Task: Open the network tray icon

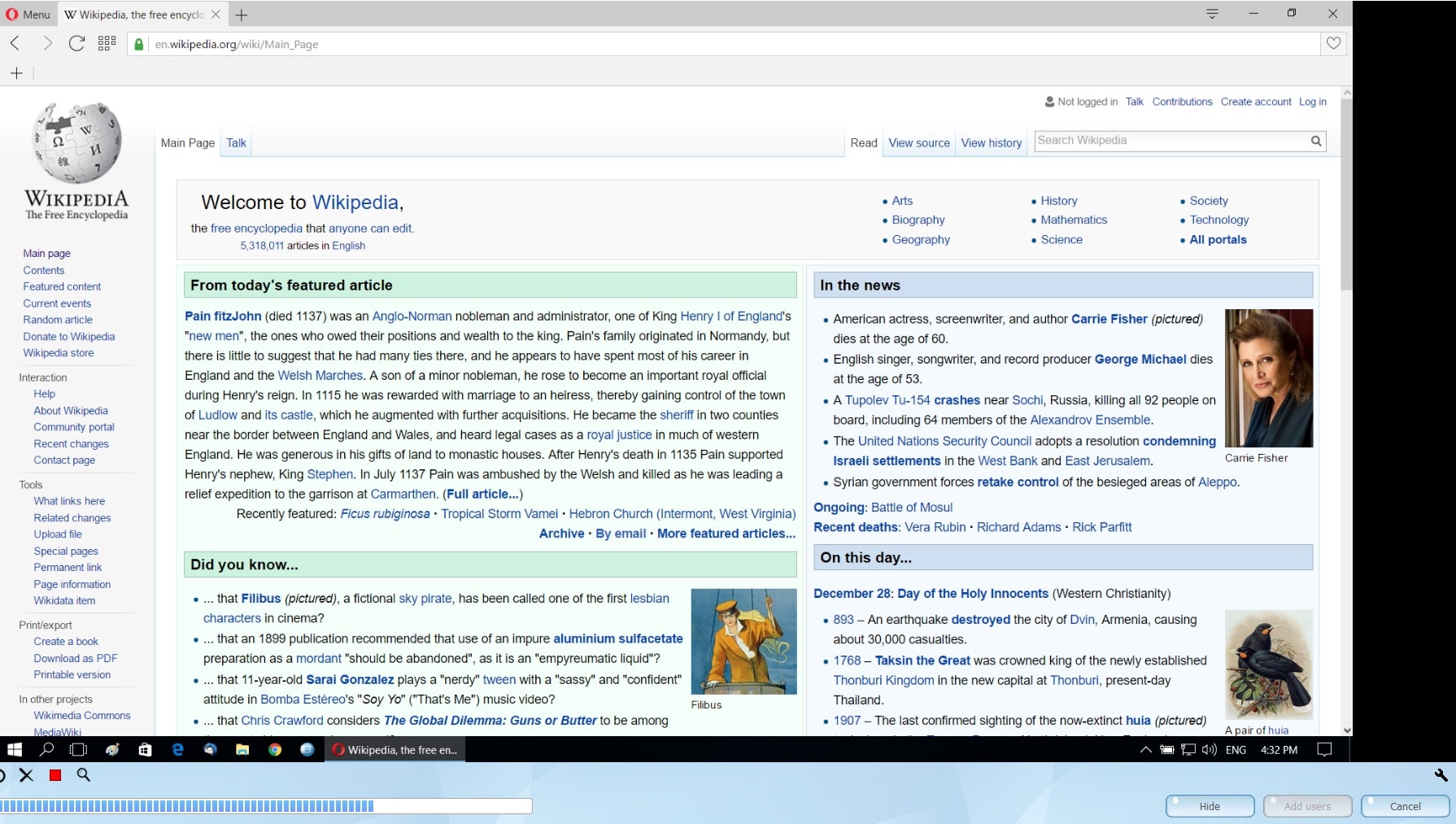Action: pos(1188,750)
